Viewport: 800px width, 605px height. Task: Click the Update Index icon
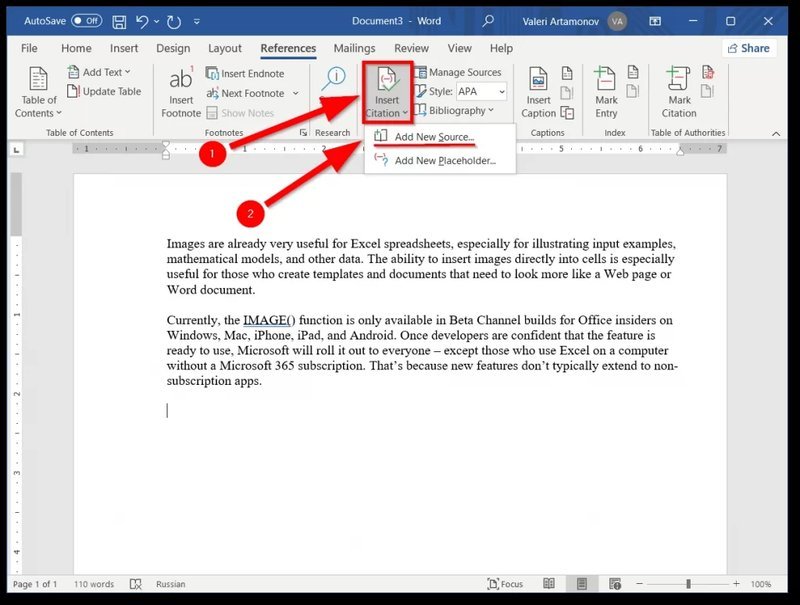click(x=633, y=91)
